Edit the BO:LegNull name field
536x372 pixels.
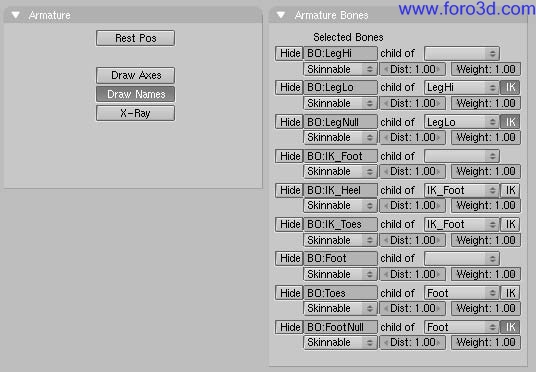tap(340, 122)
